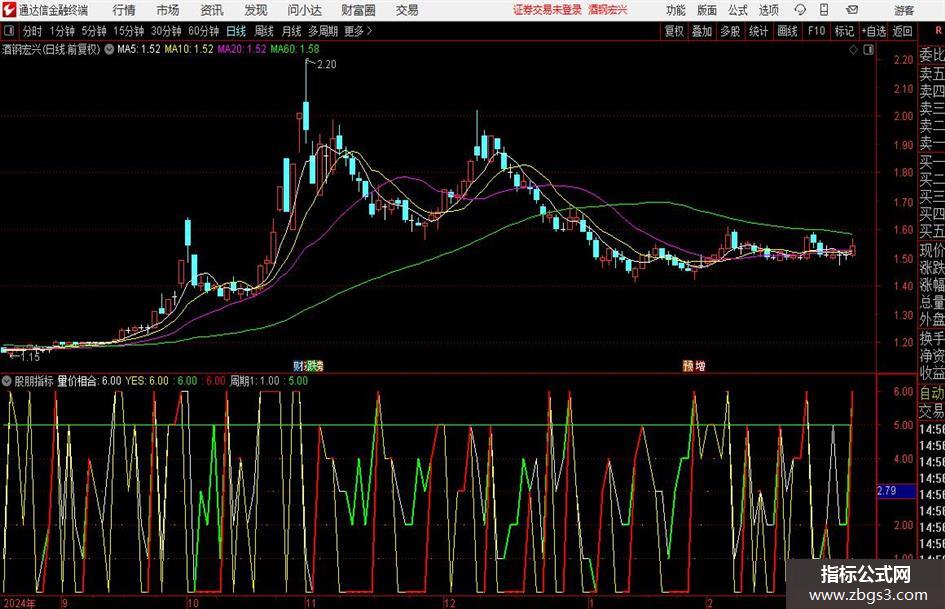Toggle the right panel icon above price axis

tap(868, 50)
